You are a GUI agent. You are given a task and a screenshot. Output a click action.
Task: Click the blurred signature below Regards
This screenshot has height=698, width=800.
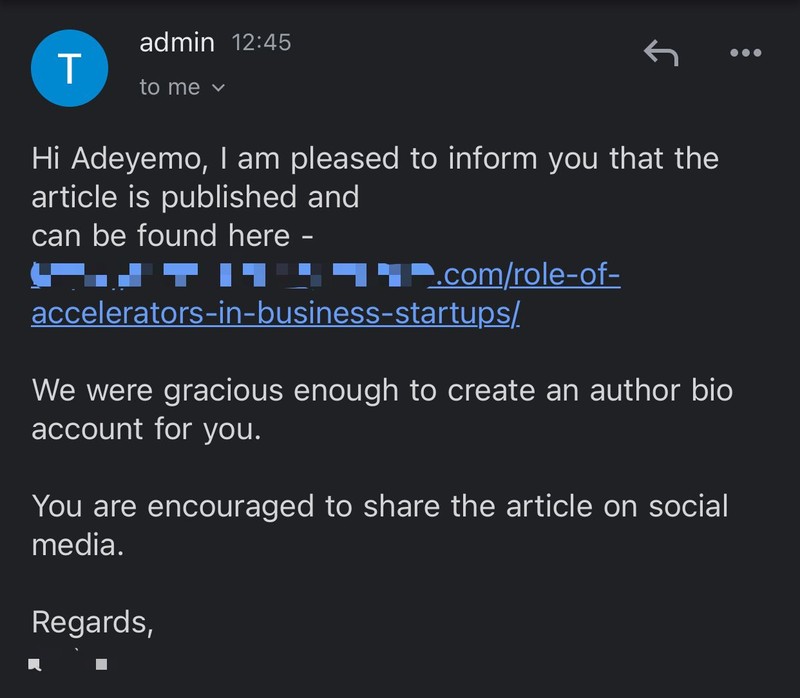point(68,662)
